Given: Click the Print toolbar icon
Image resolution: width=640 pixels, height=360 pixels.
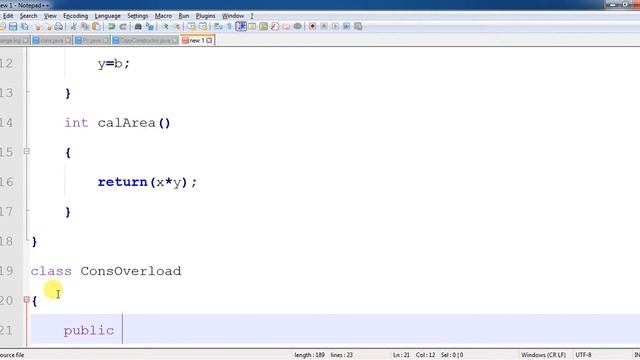Looking at the screenshot, I should [59, 27].
